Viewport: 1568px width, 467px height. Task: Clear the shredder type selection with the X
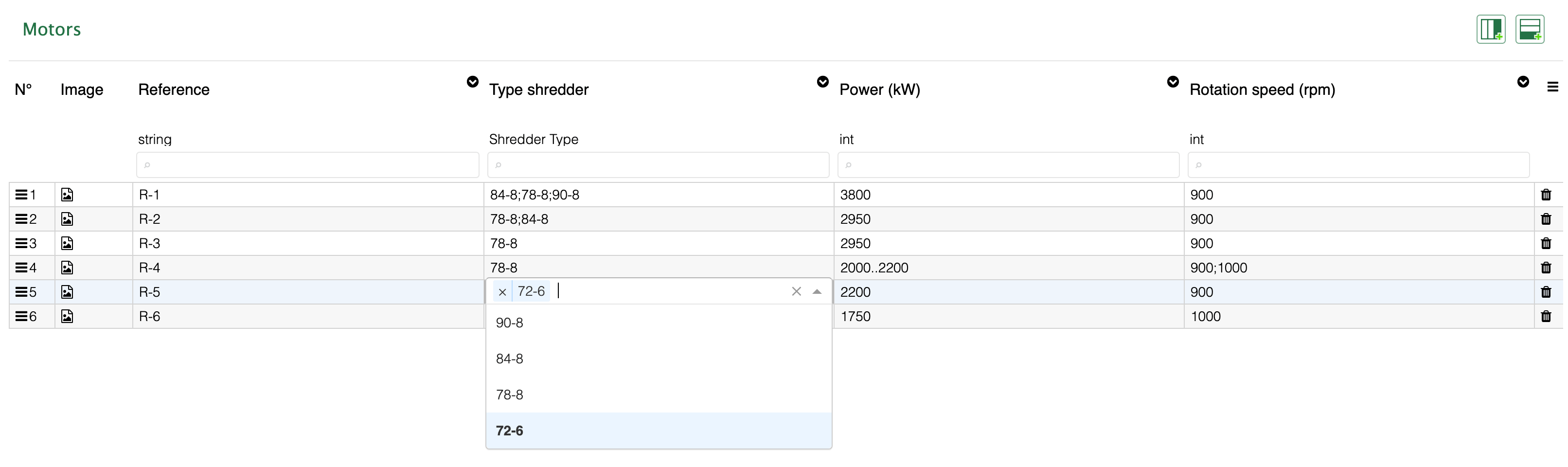796,291
